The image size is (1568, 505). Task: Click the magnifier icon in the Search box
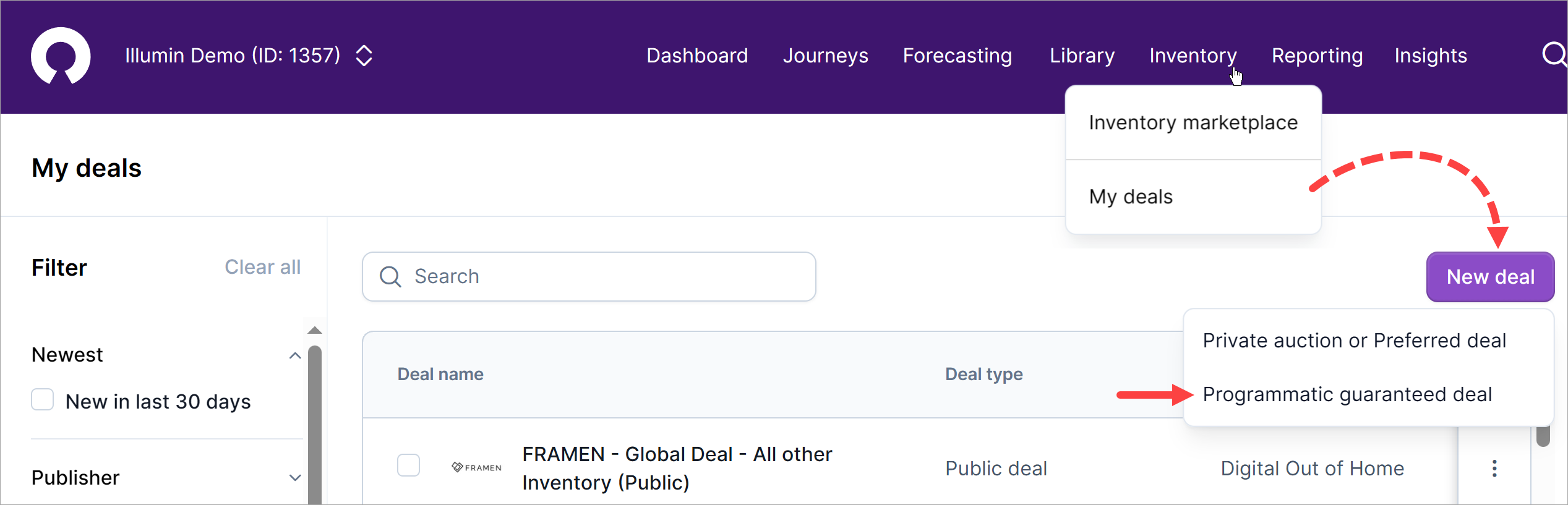tap(390, 276)
